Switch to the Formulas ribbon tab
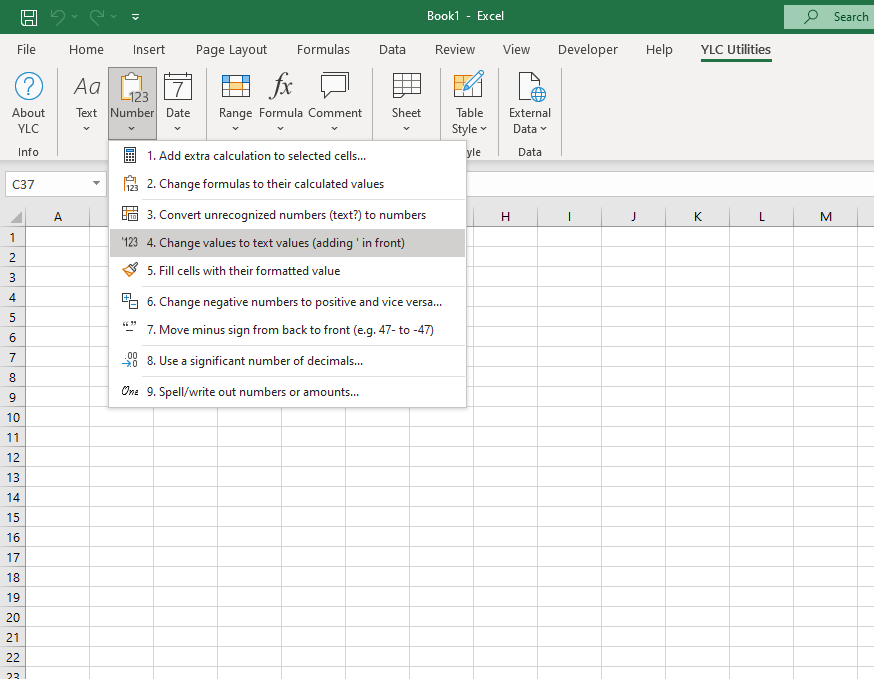Screen dimensions: 874x679 click(x=323, y=49)
